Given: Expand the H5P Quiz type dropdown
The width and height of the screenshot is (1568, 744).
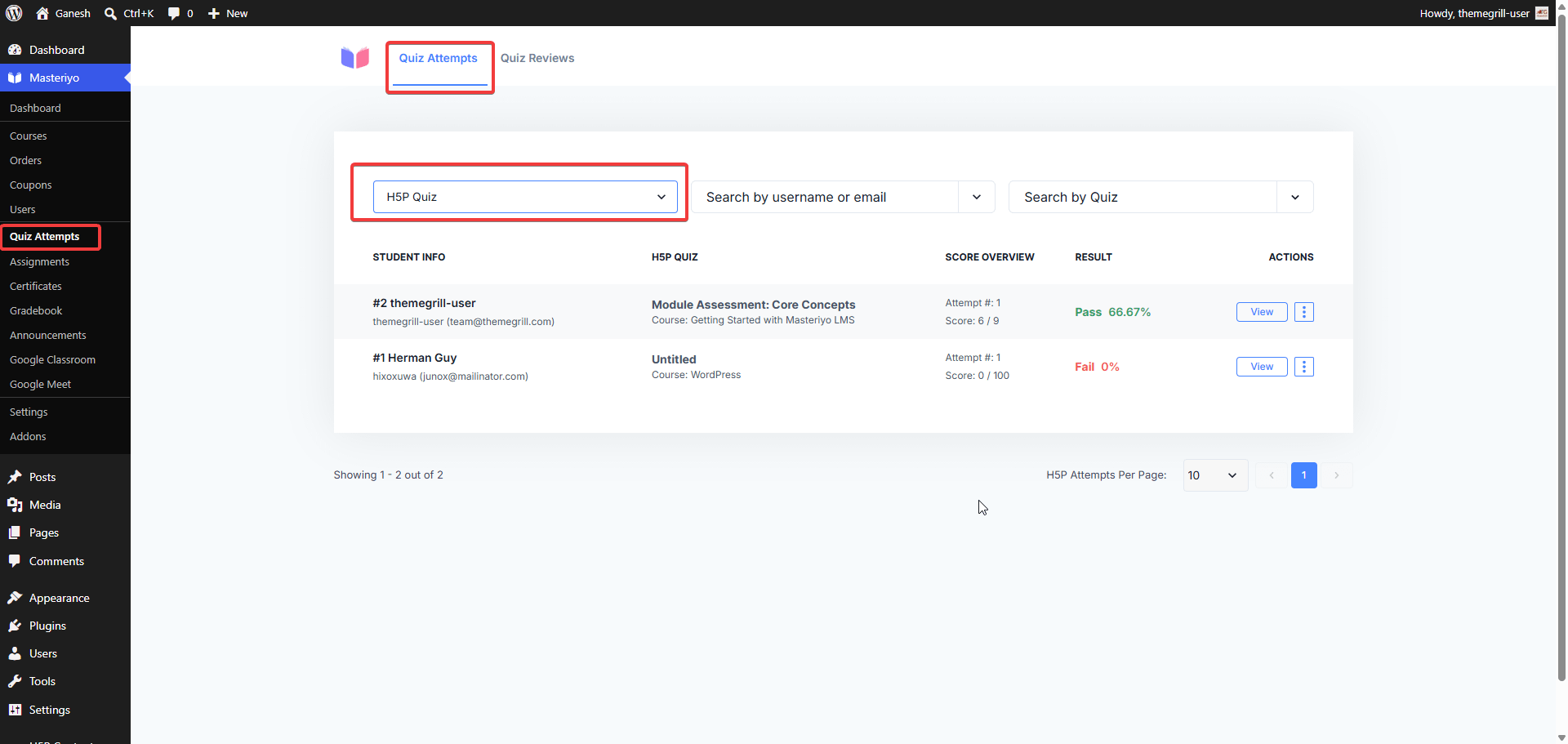Looking at the screenshot, I should pos(525,197).
